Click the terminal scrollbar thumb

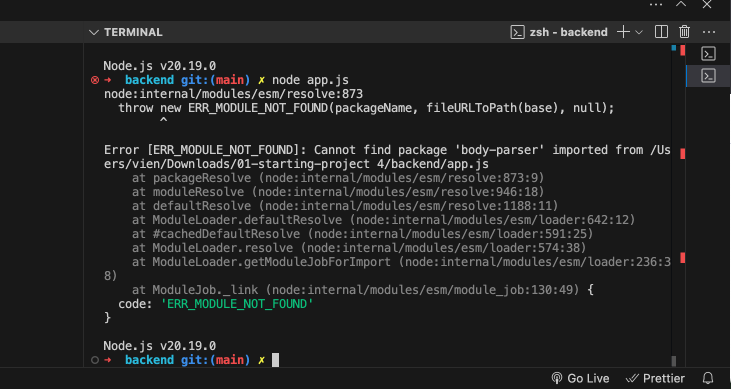673,361
